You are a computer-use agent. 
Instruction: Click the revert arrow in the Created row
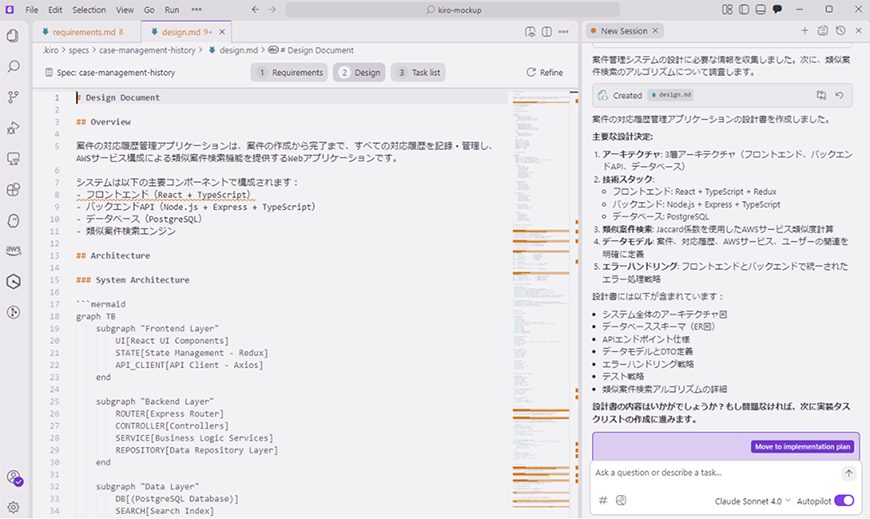coord(839,95)
